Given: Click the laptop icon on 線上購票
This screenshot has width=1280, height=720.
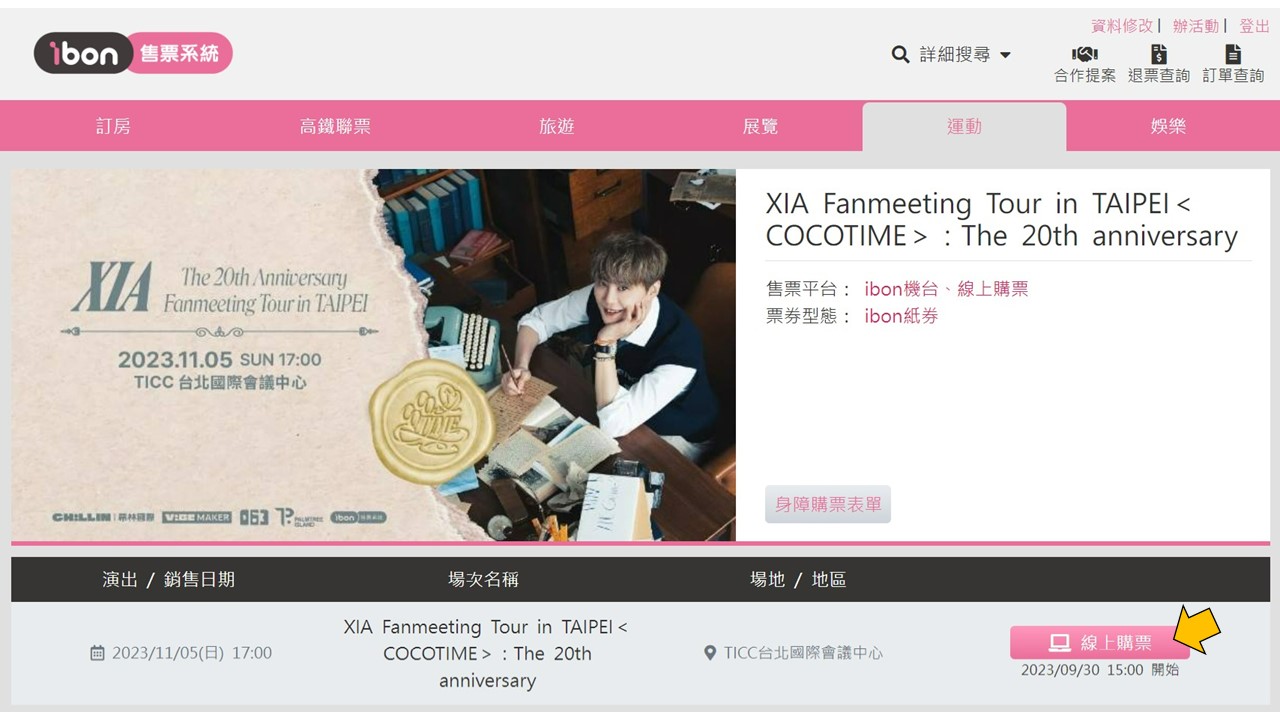Looking at the screenshot, I should pyautogui.click(x=1060, y=643).
